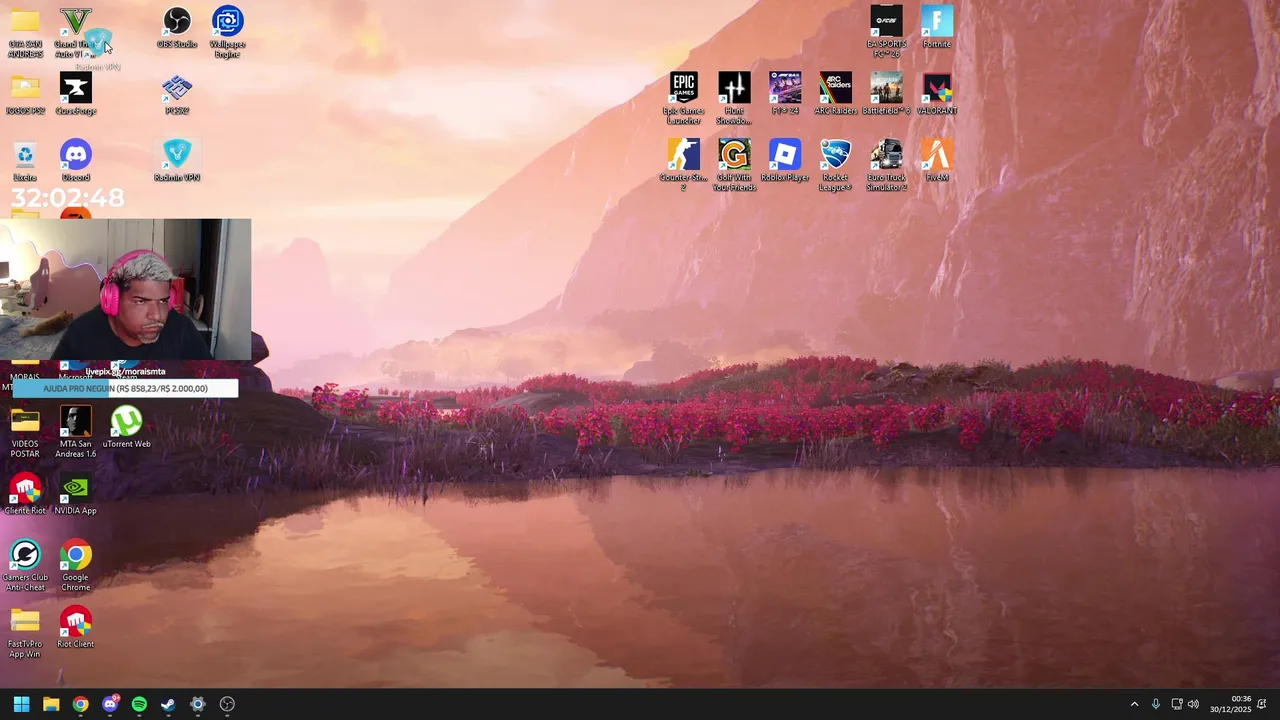Open the FastTvPro App Win folder

tap(25, 633)
